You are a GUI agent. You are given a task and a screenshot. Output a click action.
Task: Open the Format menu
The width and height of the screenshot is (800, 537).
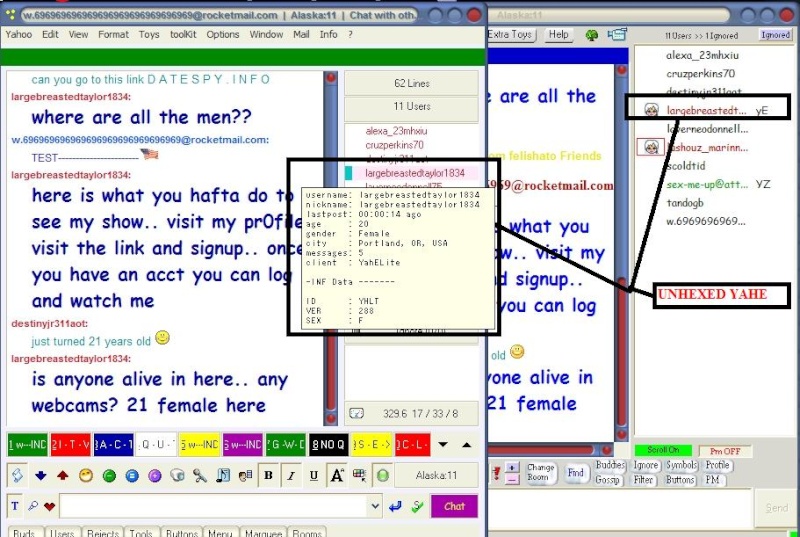[113, 34]
